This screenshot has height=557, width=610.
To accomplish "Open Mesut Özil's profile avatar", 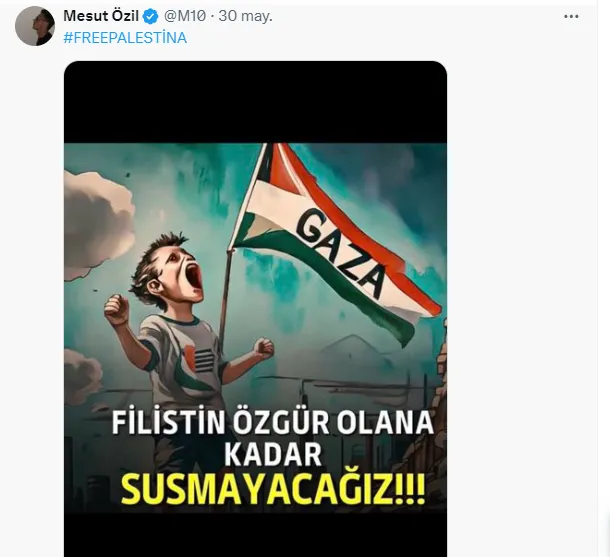I will point(35,26).
